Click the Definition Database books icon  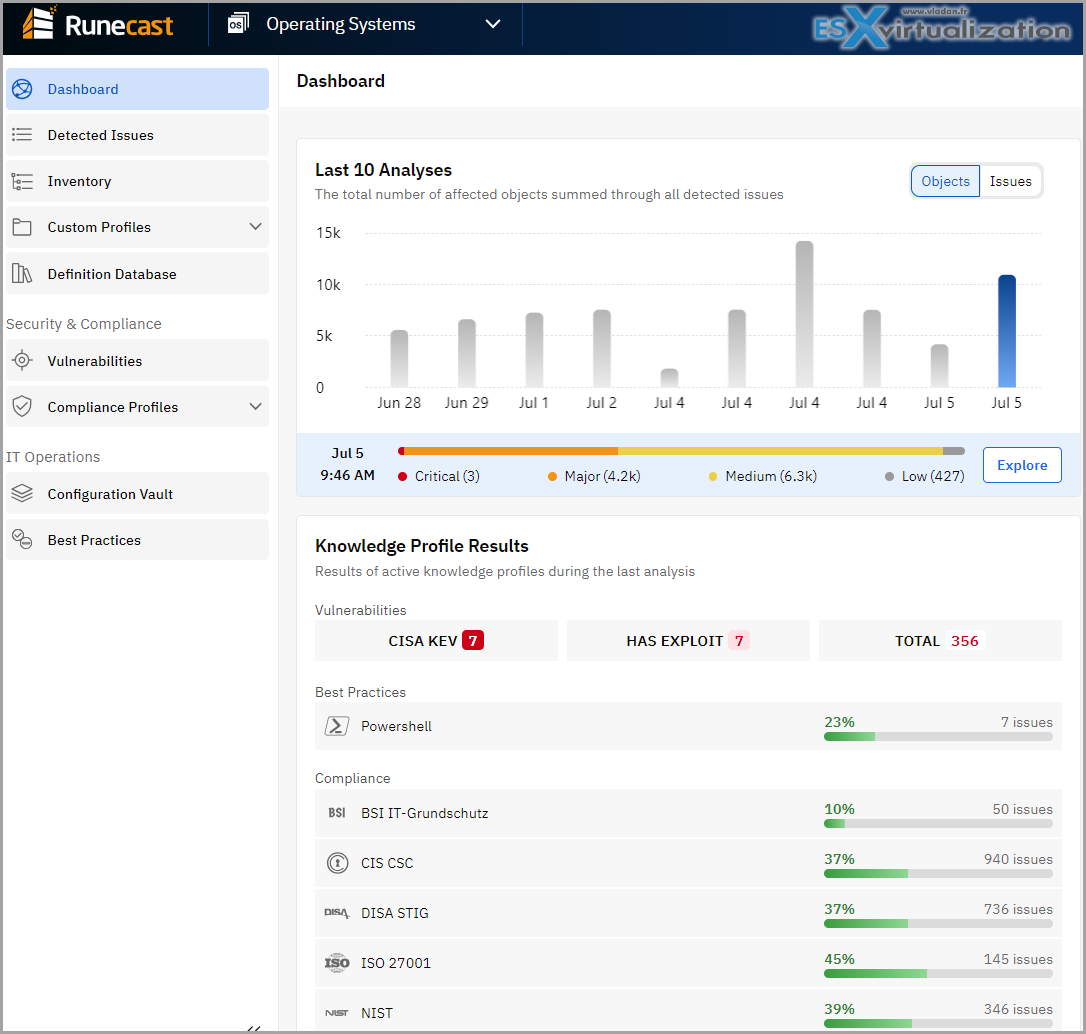[22, 274]
